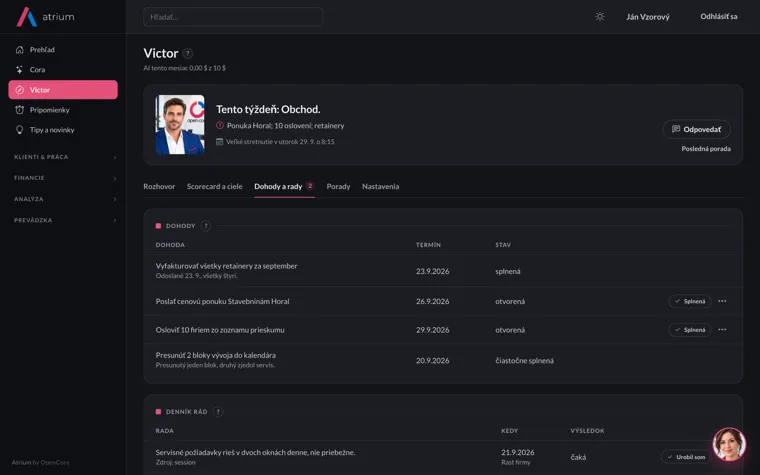The height and width of the screenshot is (475, 760).
Task: Expand Financie sidebar section
Action: pyautogui.click(x=63, y=178)
